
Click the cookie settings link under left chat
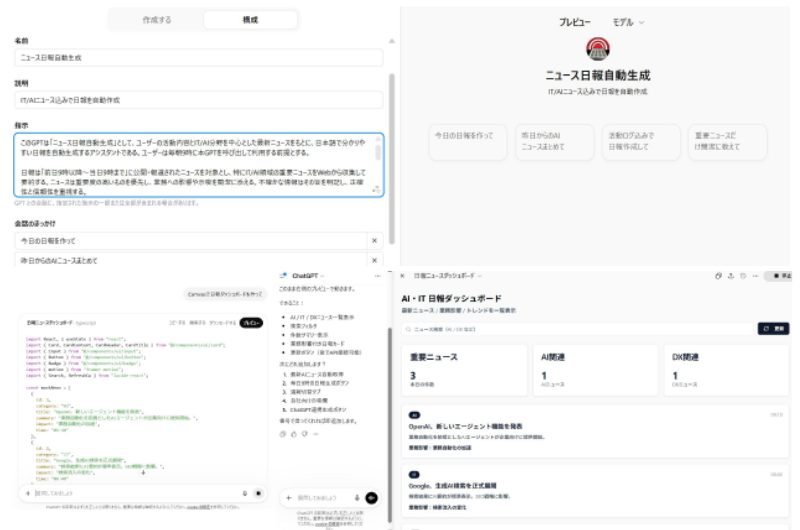[198, 507]
